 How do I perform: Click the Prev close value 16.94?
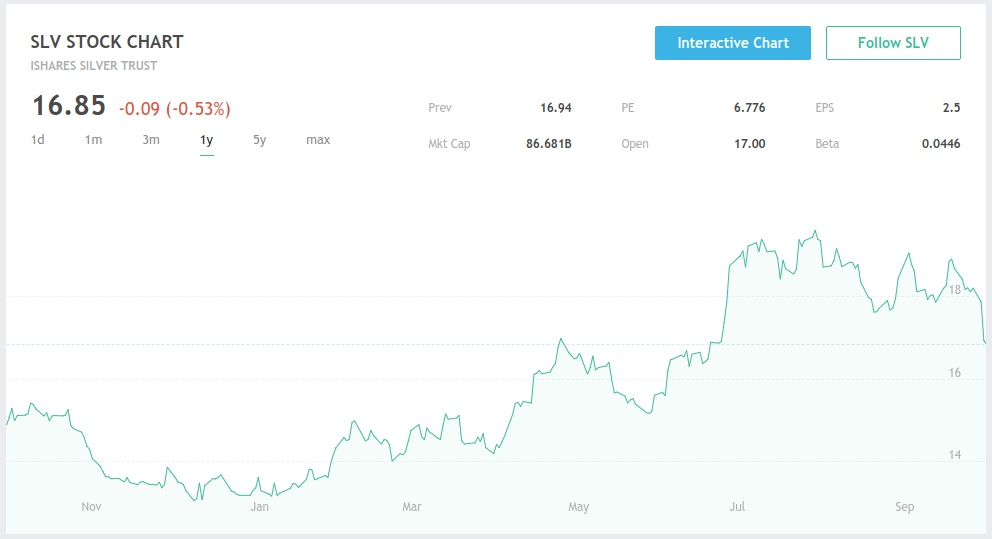pyautogui.click(x=555, y=108)
